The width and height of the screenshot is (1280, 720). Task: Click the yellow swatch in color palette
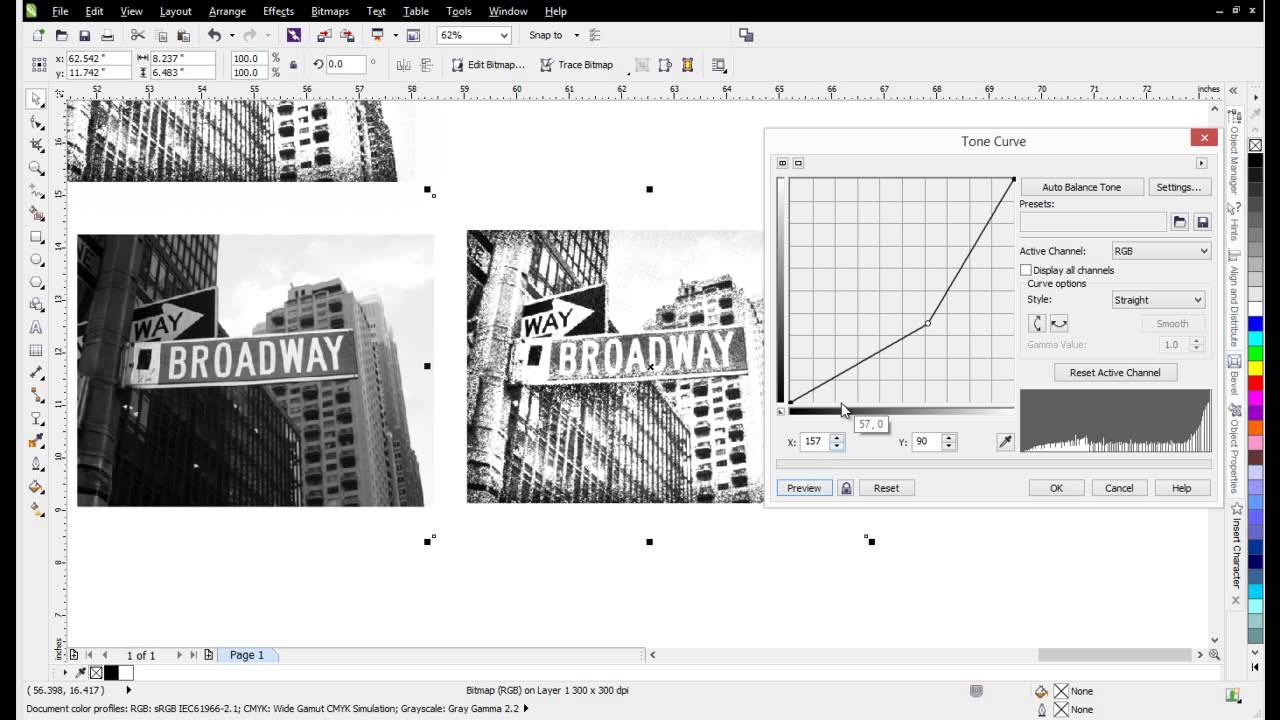[1255, 369]
